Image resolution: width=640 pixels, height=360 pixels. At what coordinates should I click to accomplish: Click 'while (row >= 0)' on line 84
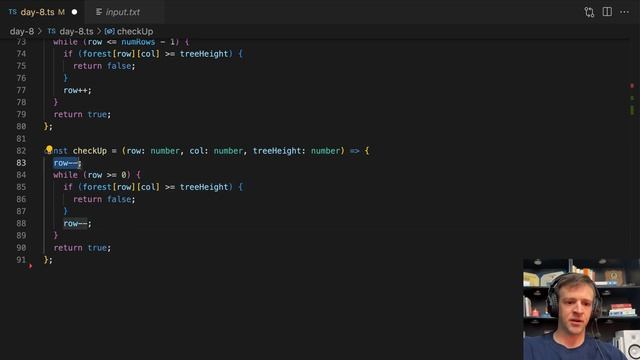coord(92,175)
